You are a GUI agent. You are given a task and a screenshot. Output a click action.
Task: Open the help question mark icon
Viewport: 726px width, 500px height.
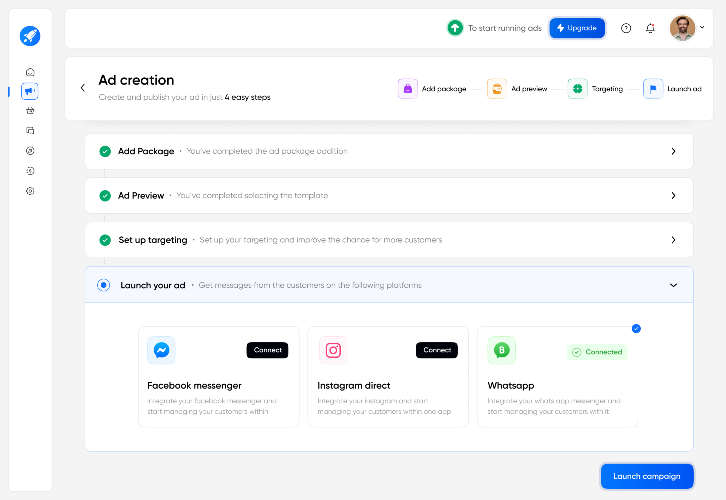click(626, 28)
